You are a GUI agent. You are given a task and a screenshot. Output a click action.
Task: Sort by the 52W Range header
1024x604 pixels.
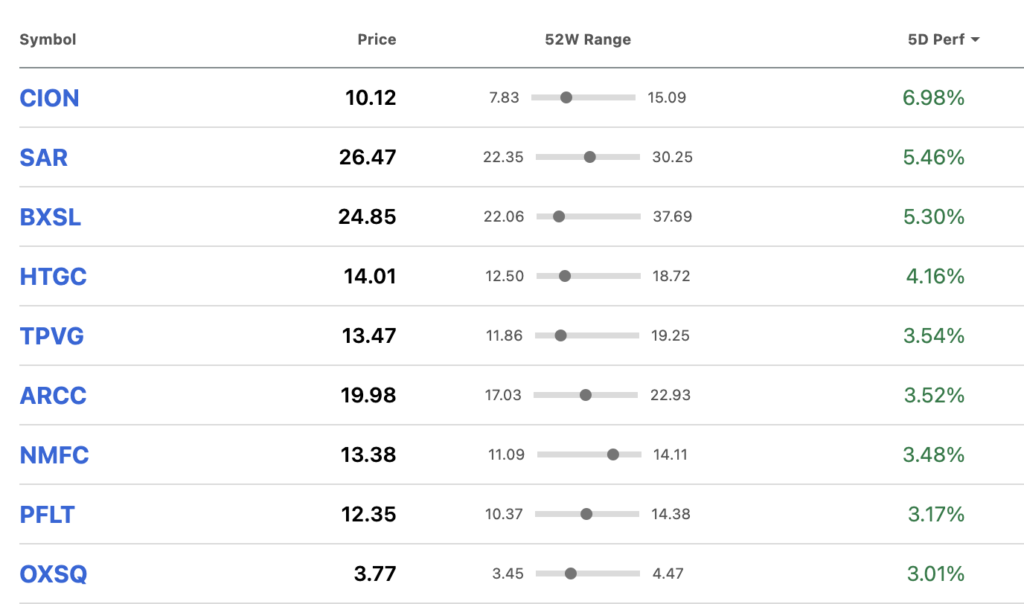pyautogui.click(x=588, y=39)
